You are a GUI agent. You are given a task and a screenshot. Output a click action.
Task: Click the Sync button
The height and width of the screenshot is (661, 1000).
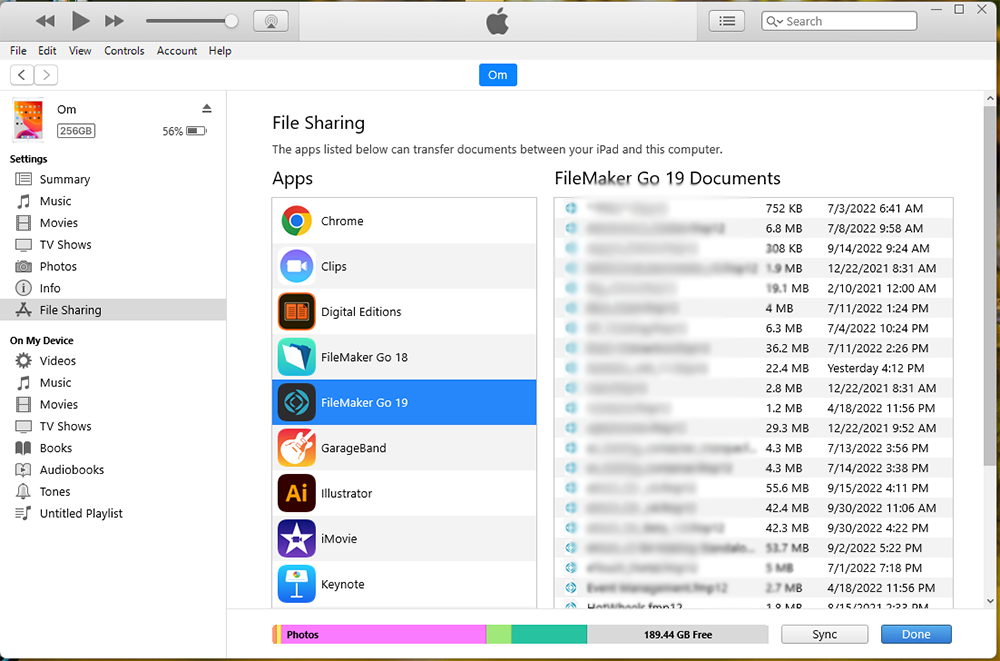(825, 634)
